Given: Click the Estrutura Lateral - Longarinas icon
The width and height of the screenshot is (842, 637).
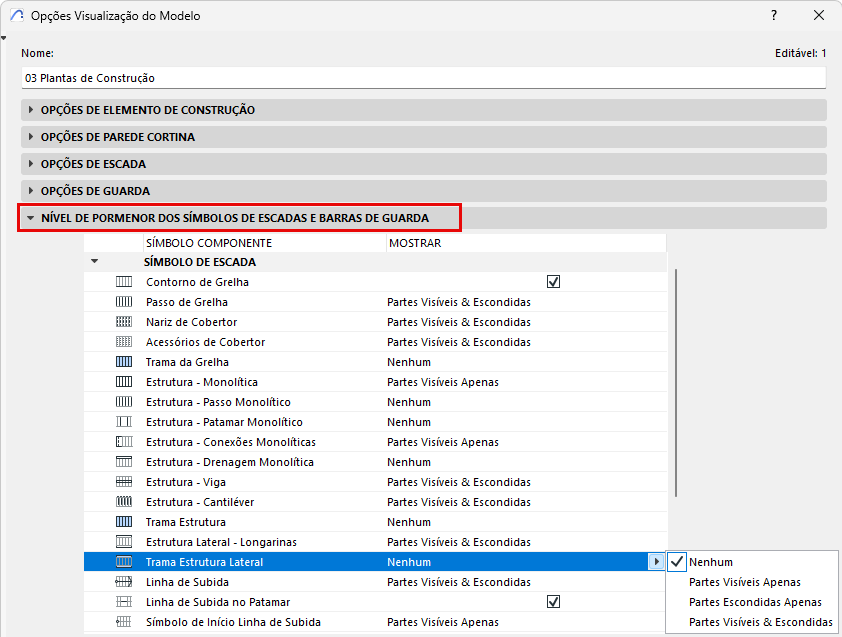Looking at the screenshot, I should [x=124, y=542].
